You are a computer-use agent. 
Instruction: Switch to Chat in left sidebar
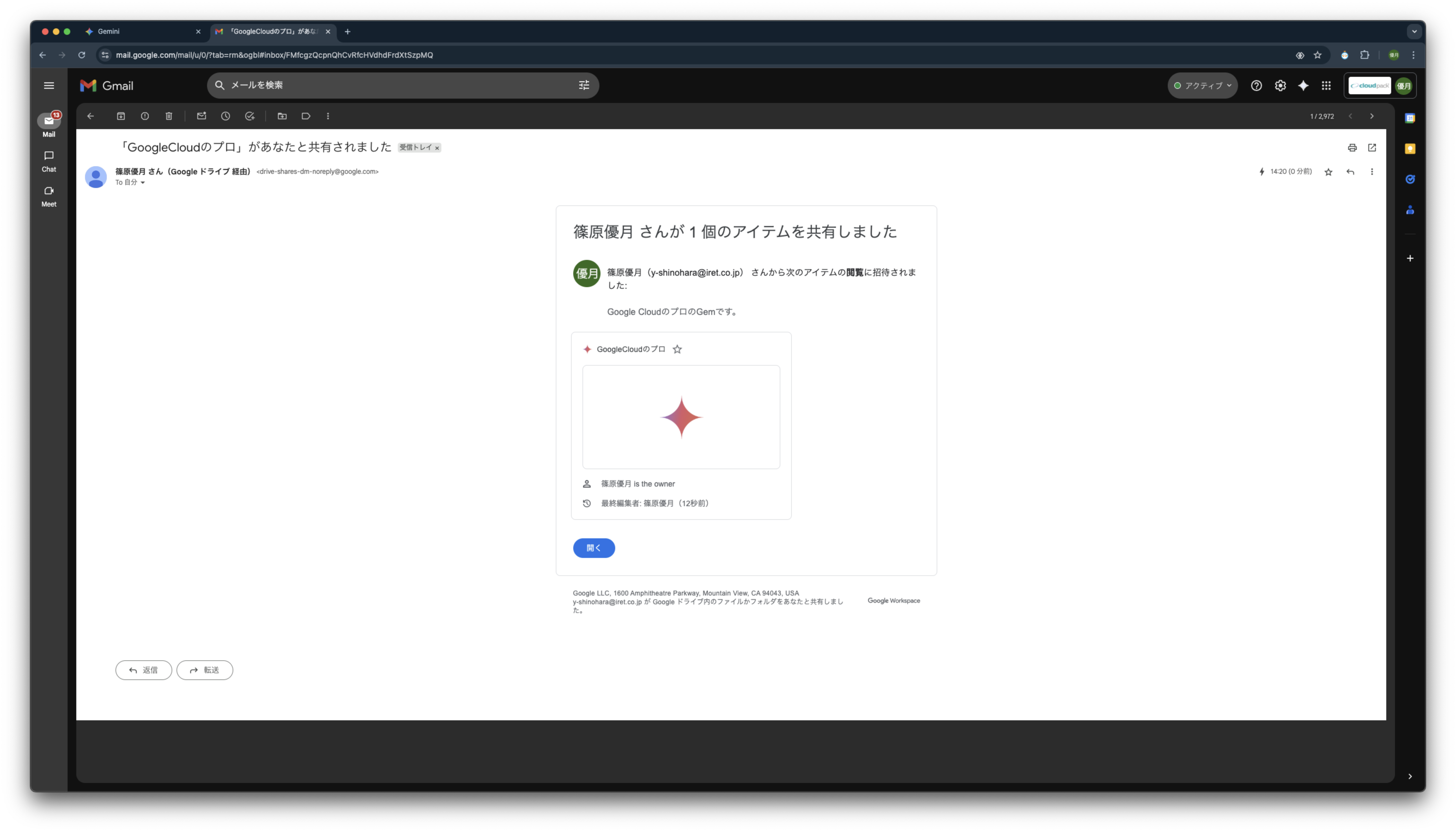(x=49, y=161)
